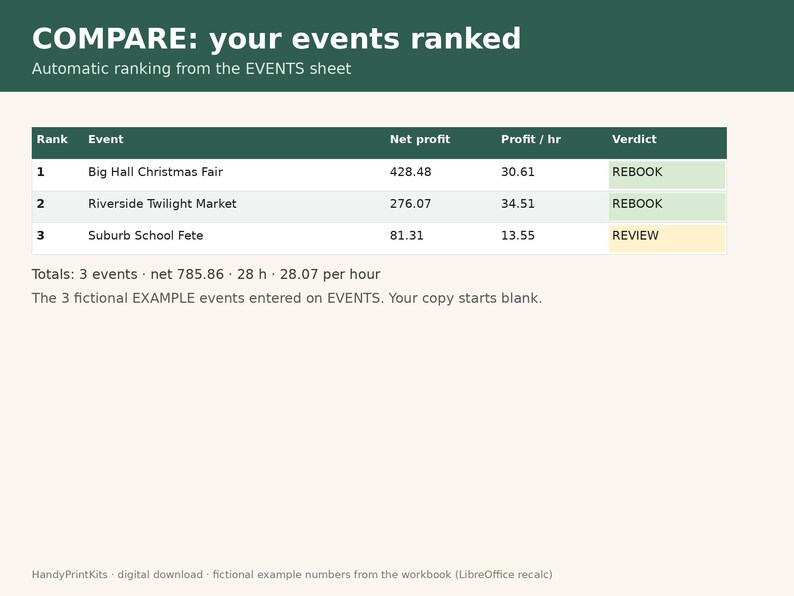Select the Rank column header
Image resolution: width=794 pixels, height=596 pixels.
coord(52,139)
